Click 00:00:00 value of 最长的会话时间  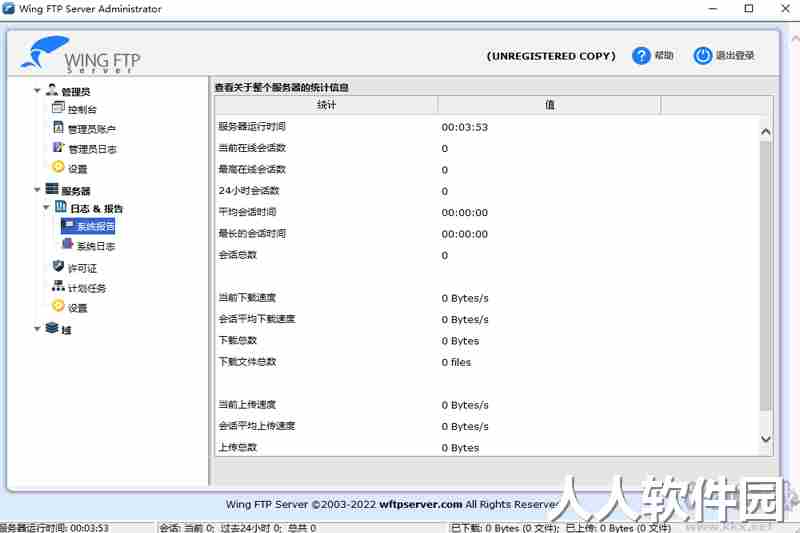tap(464, 234)
